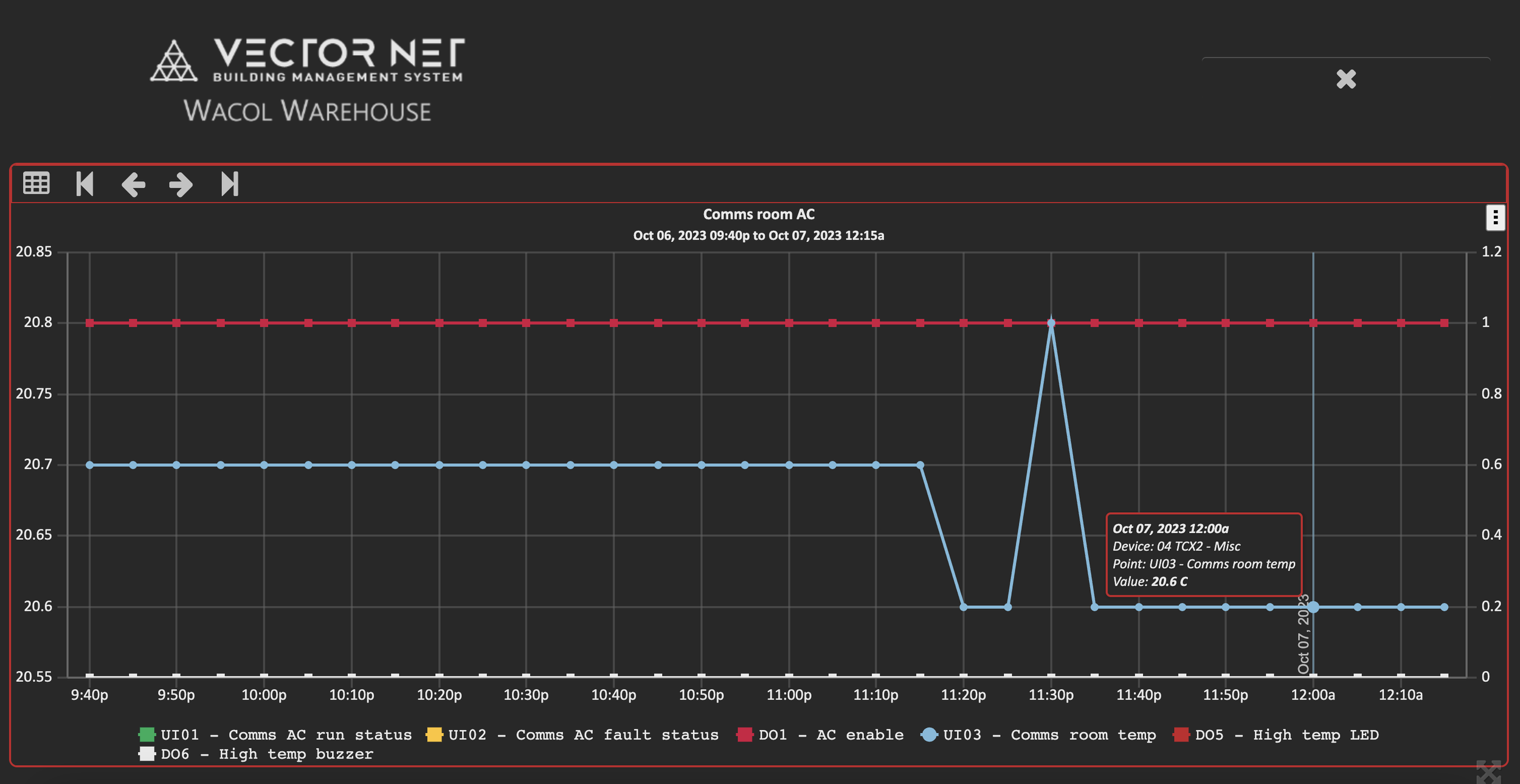The height and width of the screenshot is (784, 1520).
Task: Click the Comms room AC chart title
Action: 759,214
